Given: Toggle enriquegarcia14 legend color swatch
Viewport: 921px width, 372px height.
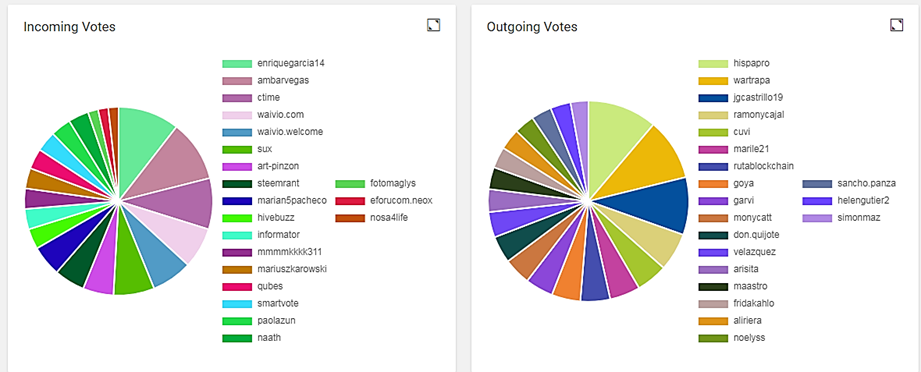Looking at the screenshot, I should (237, 63).
